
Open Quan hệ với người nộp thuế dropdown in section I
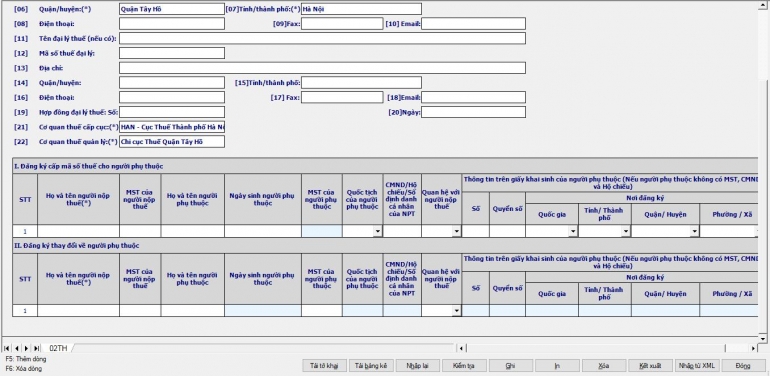pos(457,231)
